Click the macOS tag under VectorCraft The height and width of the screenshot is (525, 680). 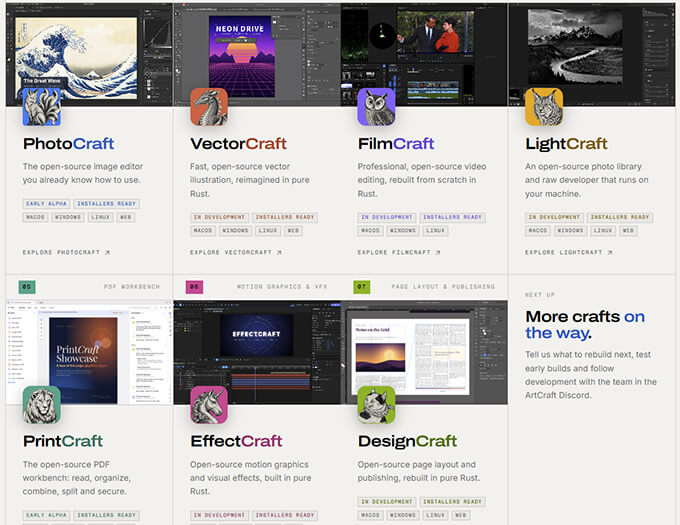[x=203, y=231]
